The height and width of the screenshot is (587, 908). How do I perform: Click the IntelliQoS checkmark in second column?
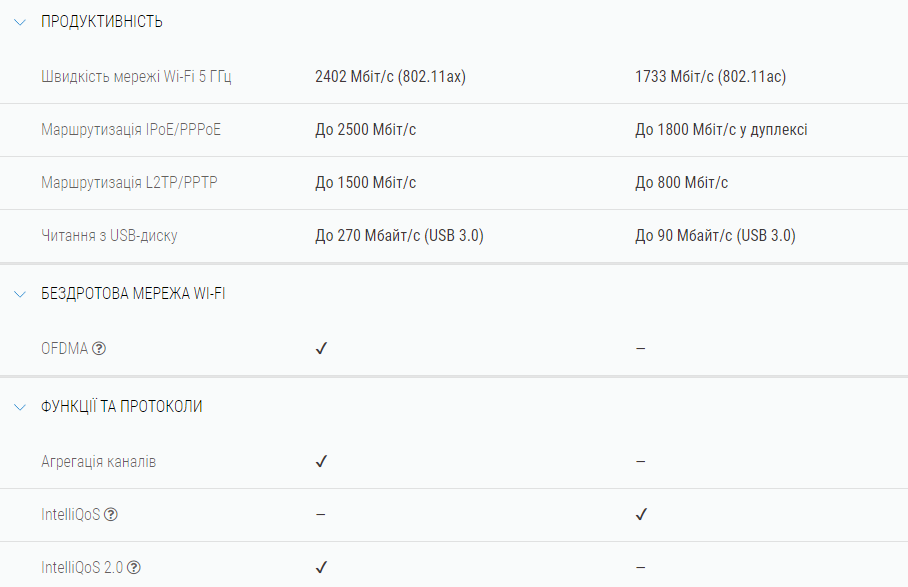tap(641, 515)
